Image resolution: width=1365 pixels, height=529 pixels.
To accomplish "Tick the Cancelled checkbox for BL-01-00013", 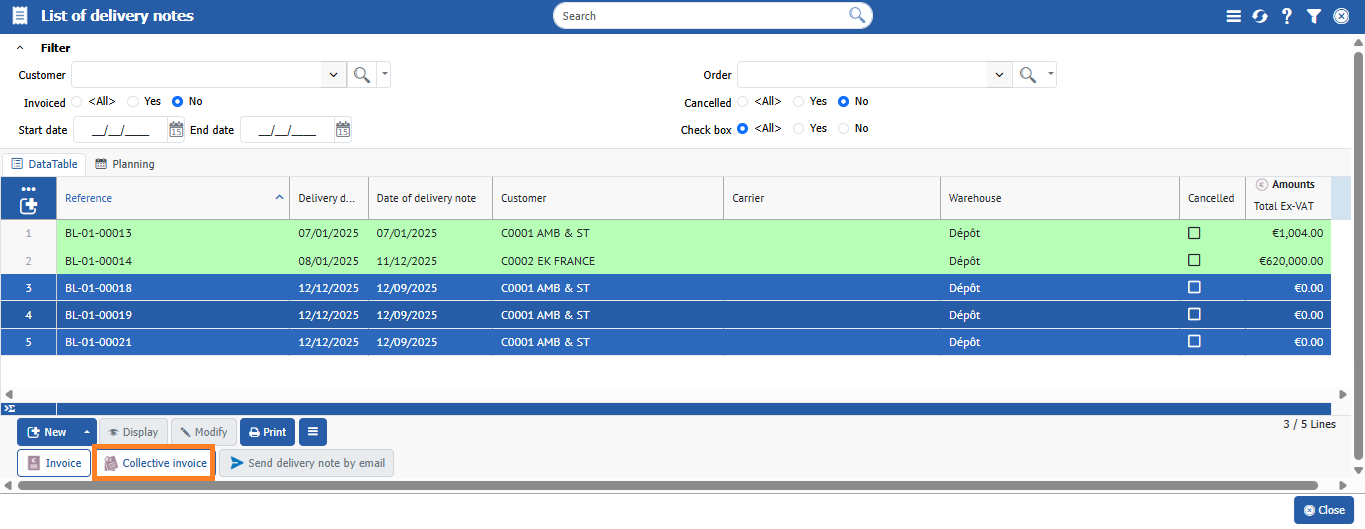I will coord(1194,233).
